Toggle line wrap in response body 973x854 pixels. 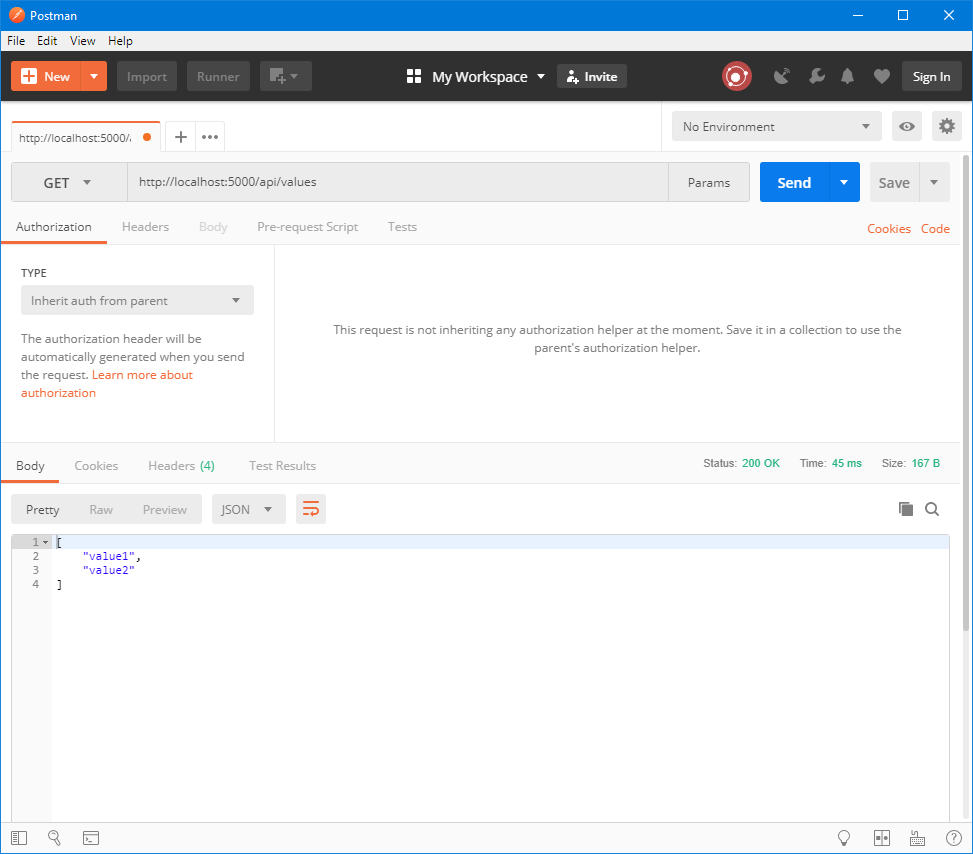click(310, 509)
